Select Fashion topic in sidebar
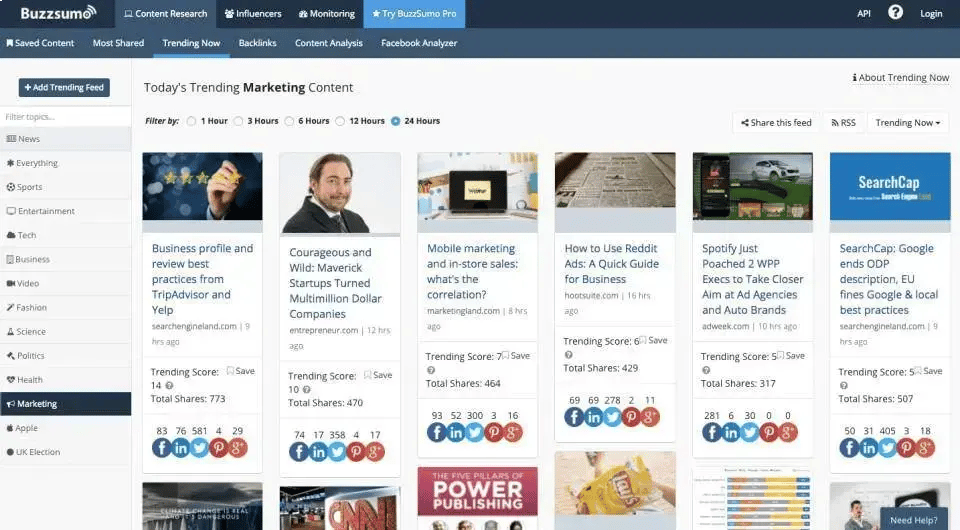Viewport: 960px width, 530px height. coord(66,307)
